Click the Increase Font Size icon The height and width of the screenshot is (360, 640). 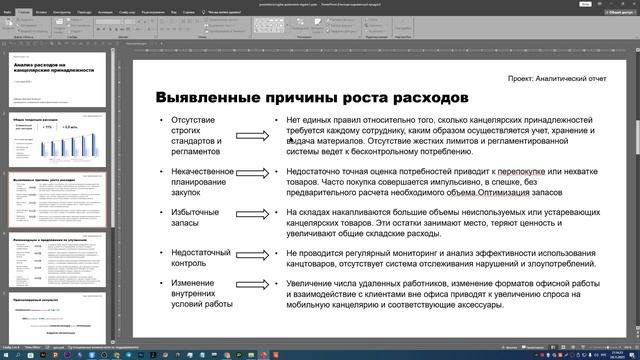[x=139, y=22]
